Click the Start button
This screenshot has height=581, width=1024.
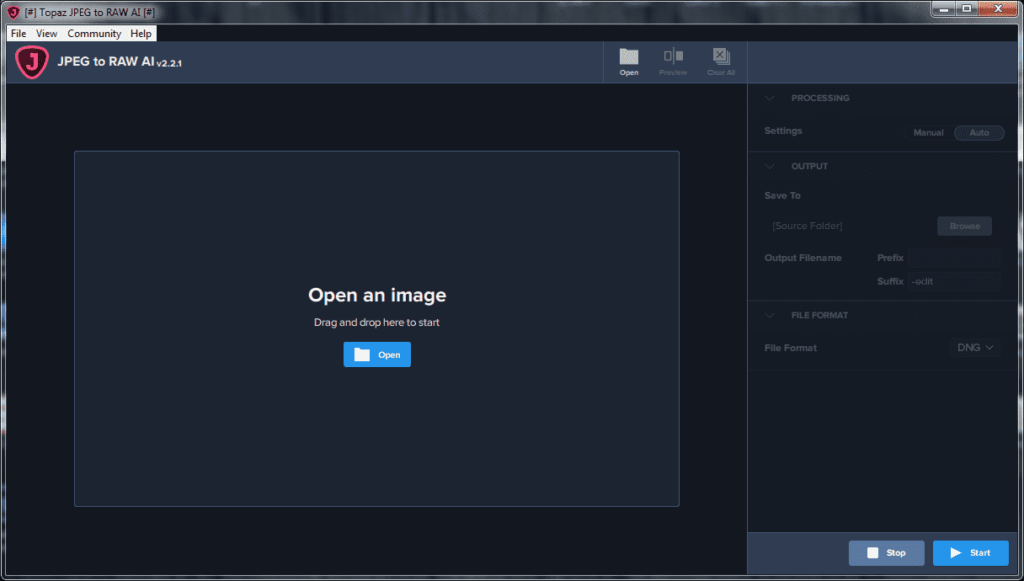point(970,553)
